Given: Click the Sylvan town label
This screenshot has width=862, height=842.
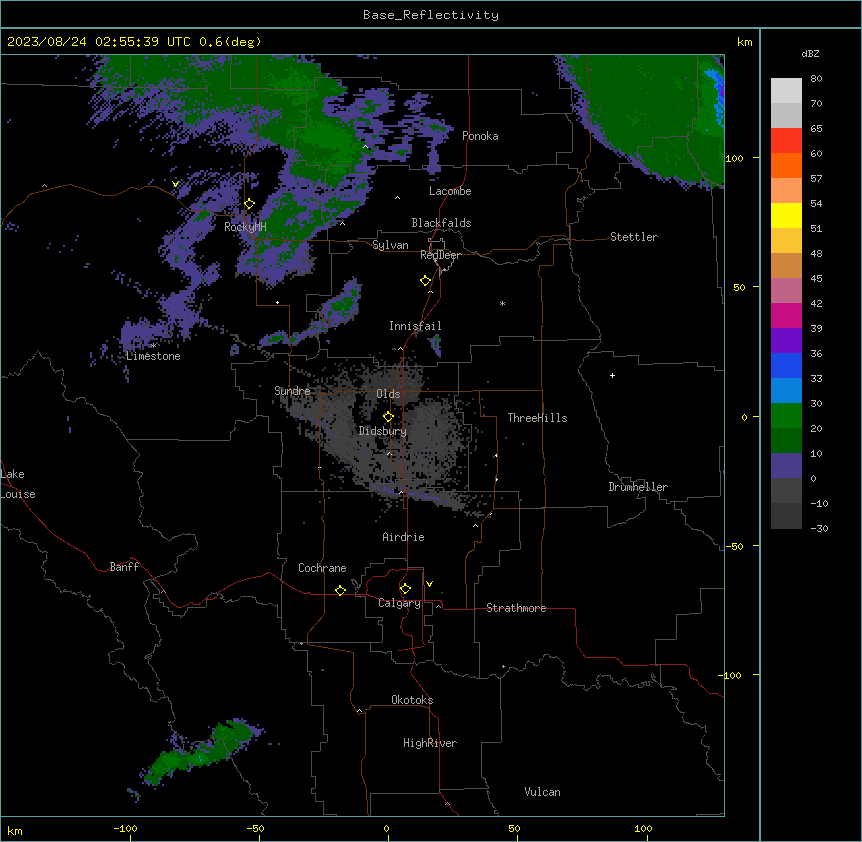Looking at the screenshot, I should point(390,245).
